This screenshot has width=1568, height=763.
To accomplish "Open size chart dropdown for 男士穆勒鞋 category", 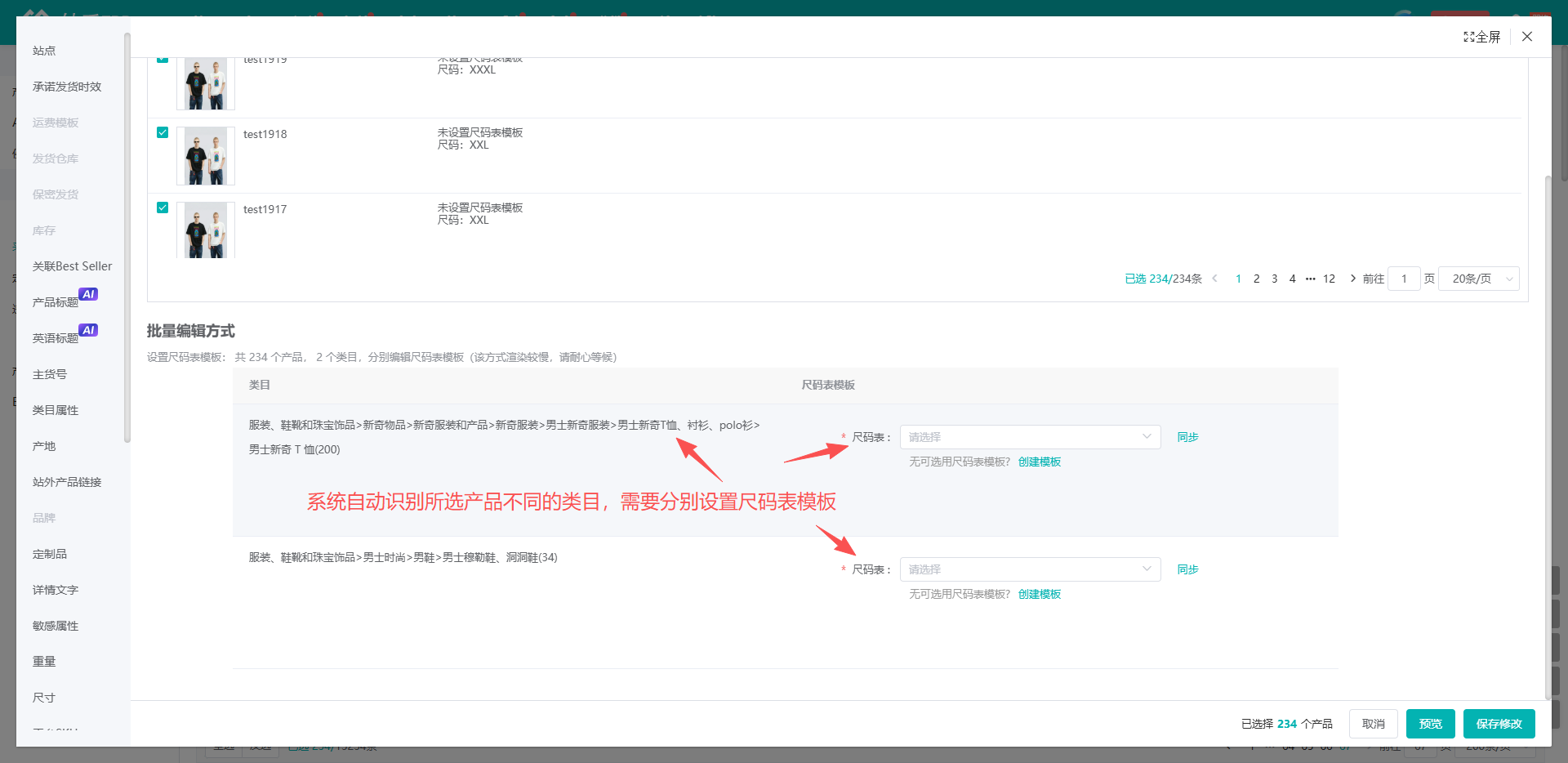I will tap(1030, 569).
